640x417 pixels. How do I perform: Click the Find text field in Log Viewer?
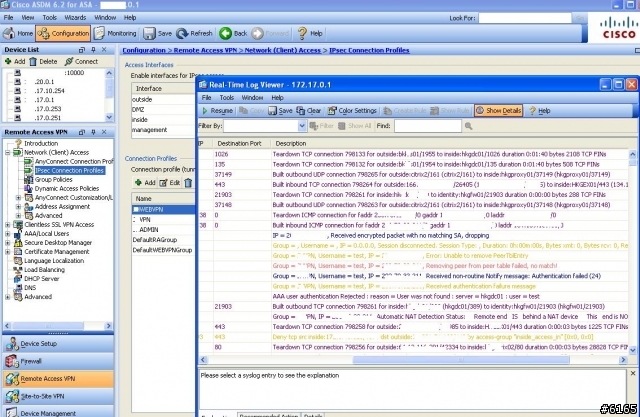click(x=428, y=126)
